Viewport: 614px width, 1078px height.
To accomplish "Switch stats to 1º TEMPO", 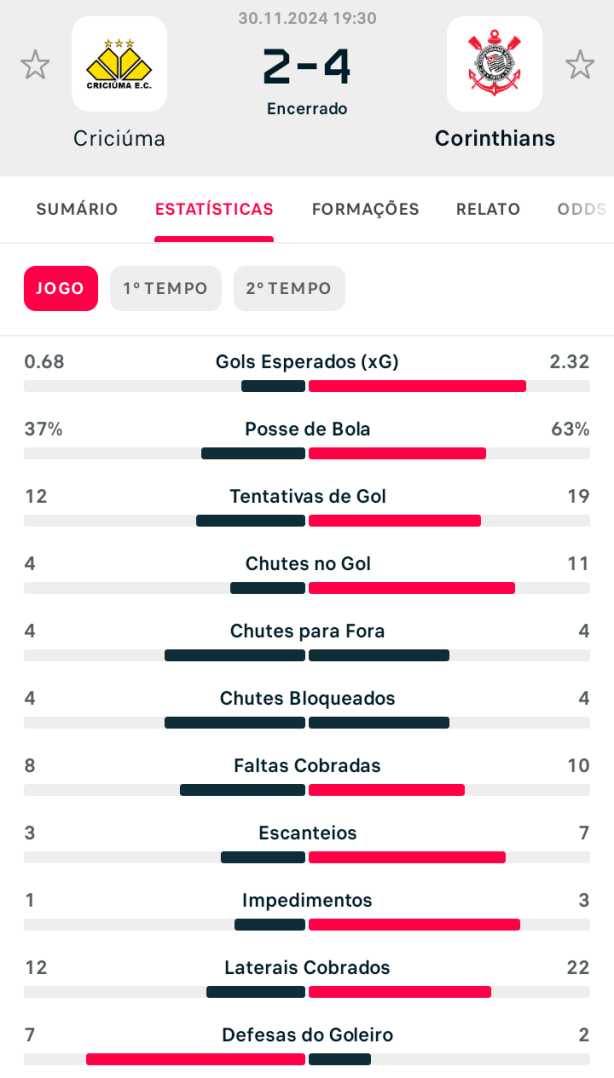I will click(166, 288).
